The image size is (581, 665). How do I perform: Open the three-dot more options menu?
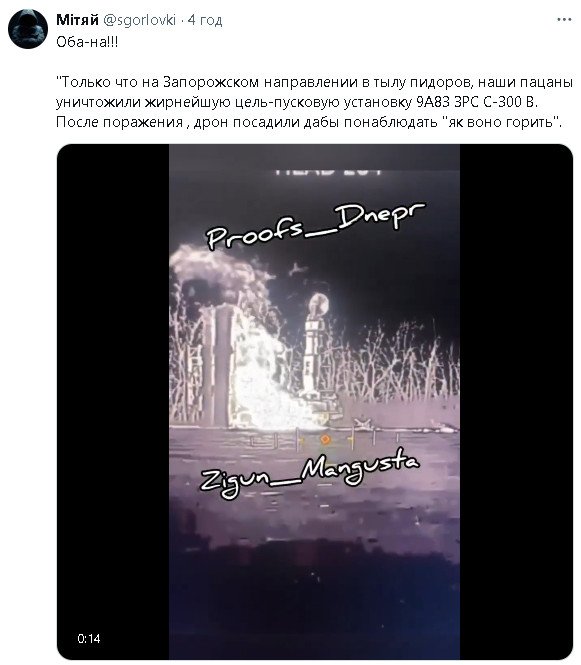[564, 20]
